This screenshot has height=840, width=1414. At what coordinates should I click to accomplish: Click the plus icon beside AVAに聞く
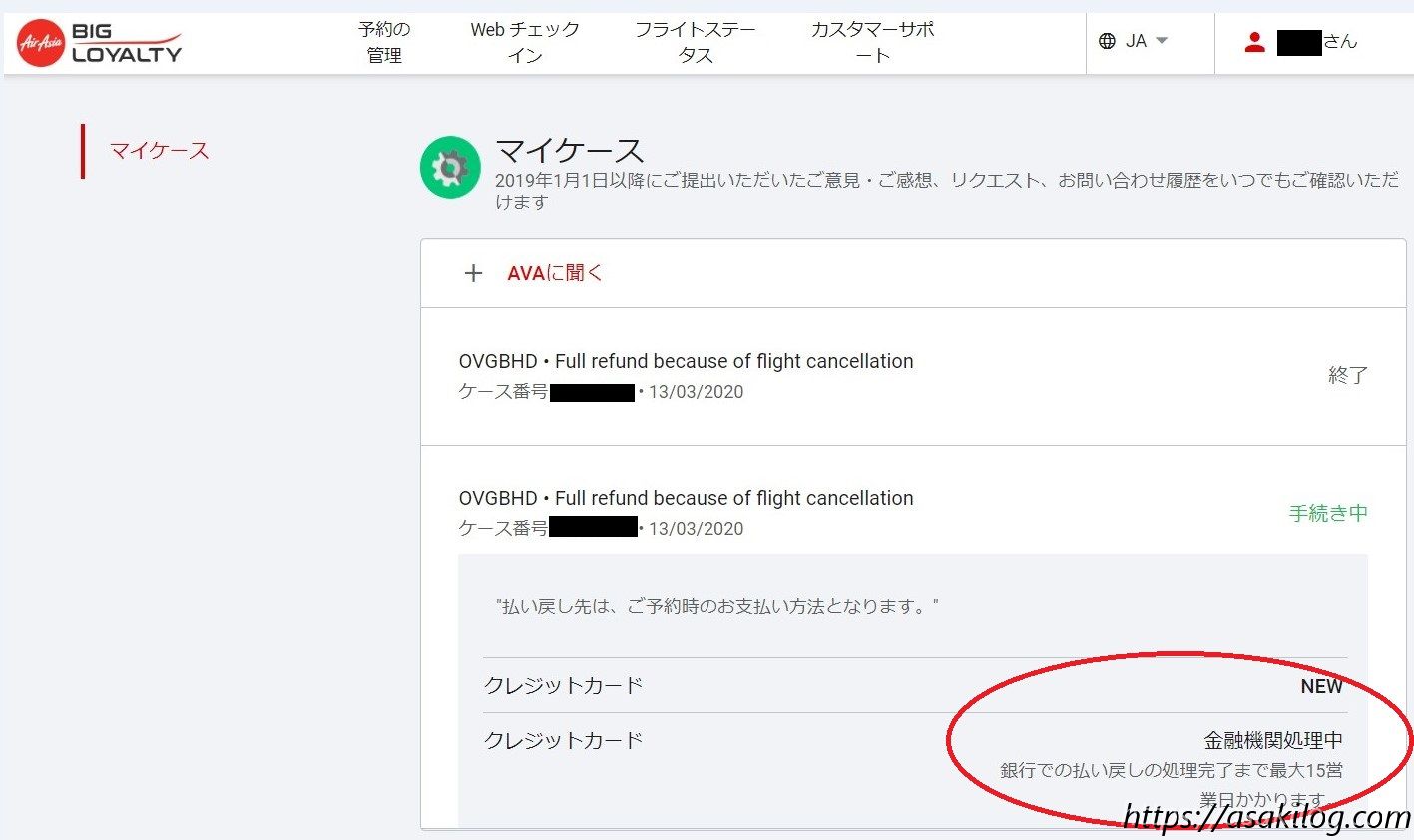474,274
